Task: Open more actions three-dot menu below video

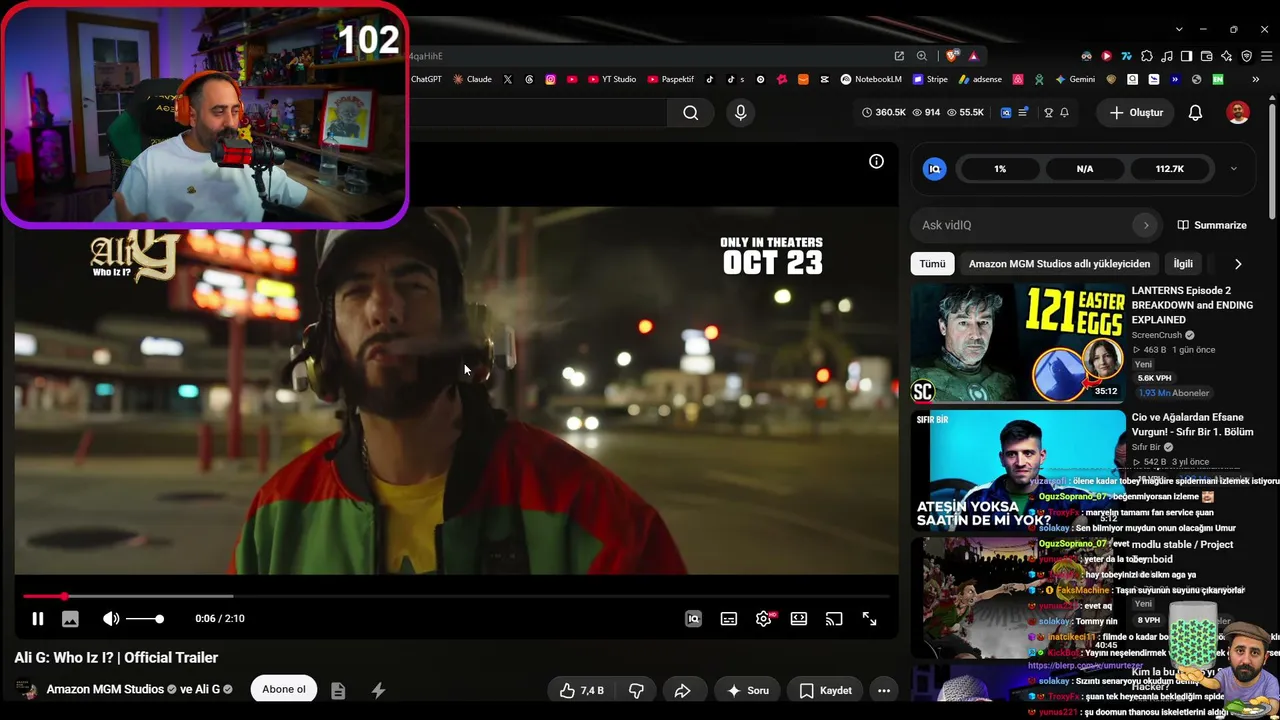Action: (x=884, y=690)
